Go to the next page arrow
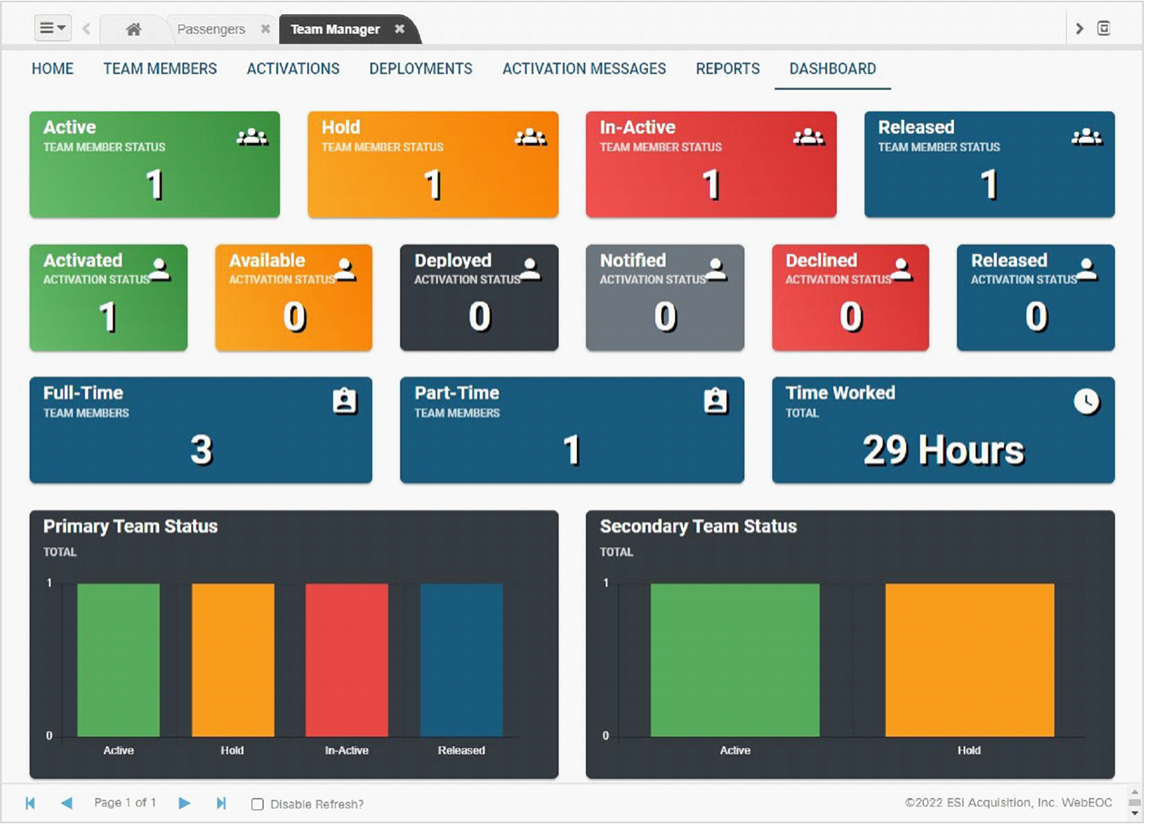1150x825 pixels. click(184, 803)
